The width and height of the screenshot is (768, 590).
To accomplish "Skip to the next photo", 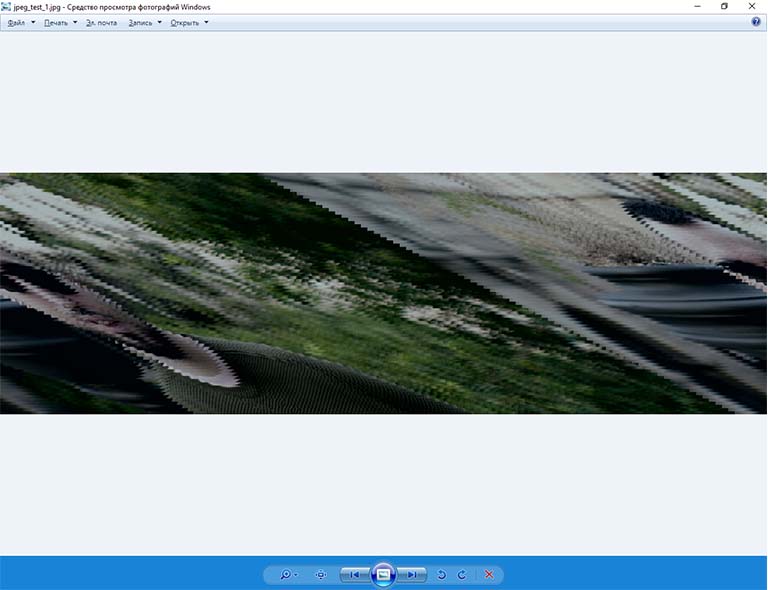I will (412, 575).
